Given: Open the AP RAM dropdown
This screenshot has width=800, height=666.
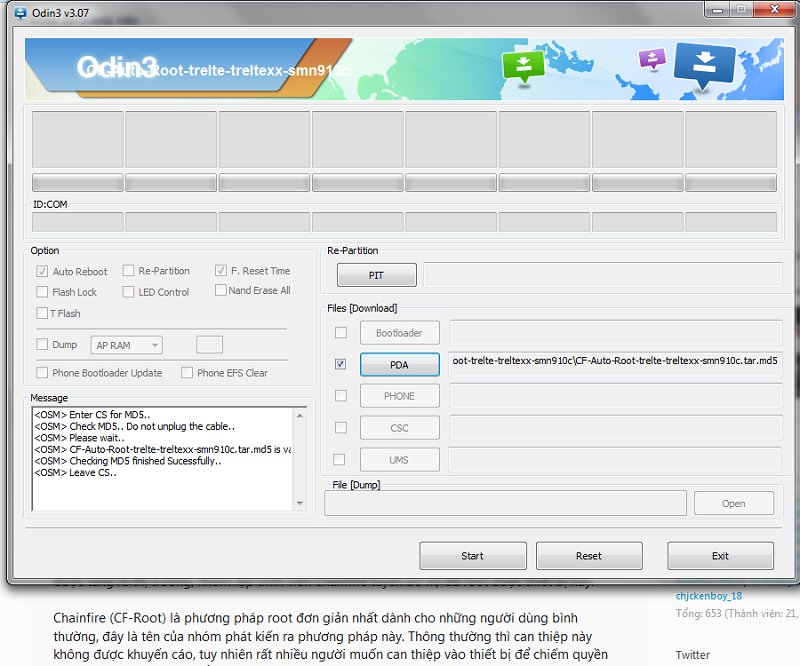Looking at the screenshot, I should tap(127, 345).
